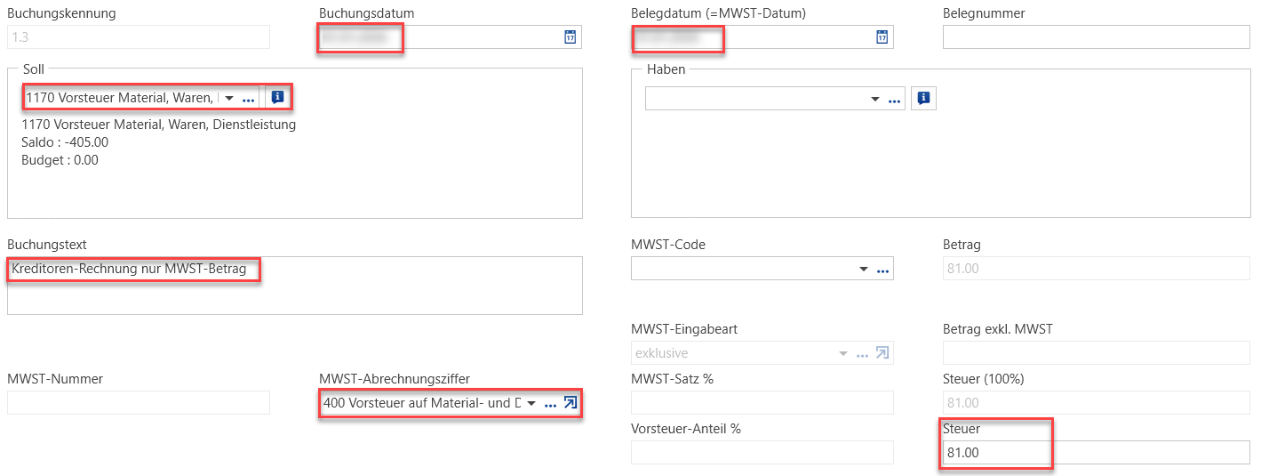Open MWST-Eingabeart detail arrow icon
The width and height of the screenshot is (1261, 476).
point(883,353)
